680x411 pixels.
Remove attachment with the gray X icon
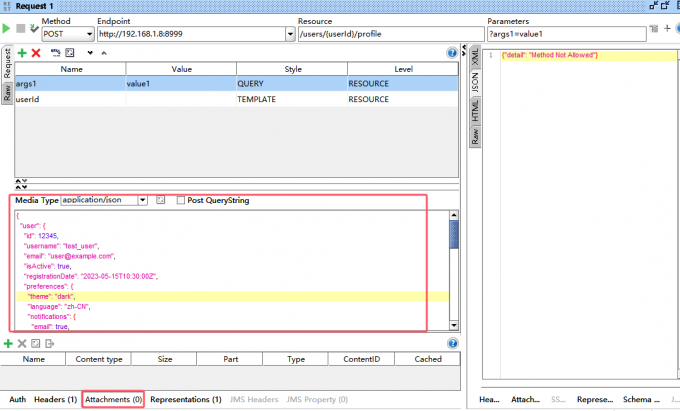coord(22,343)
